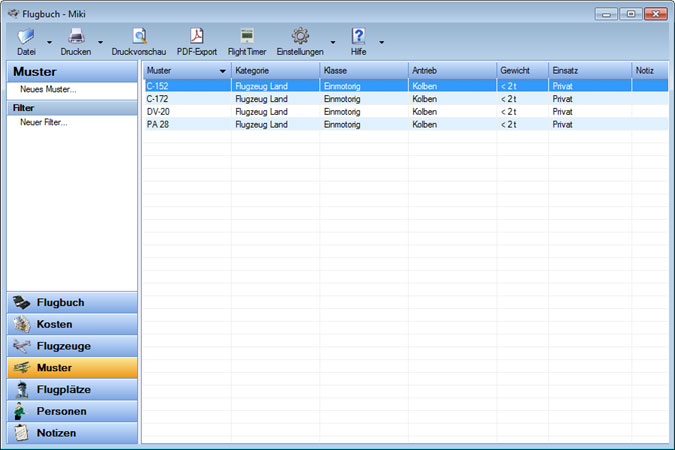Open Druckvorschau print preview icon
The height and width of the screenshot is (450, 675).
tap(139, 36)
